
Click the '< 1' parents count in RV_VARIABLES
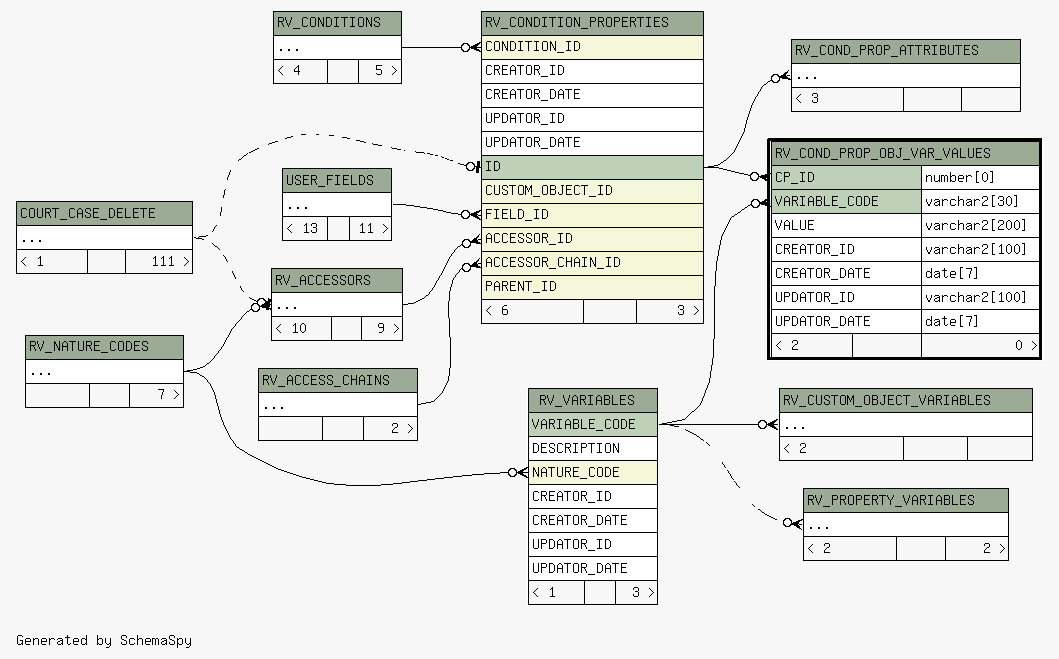tap(557, 593)
